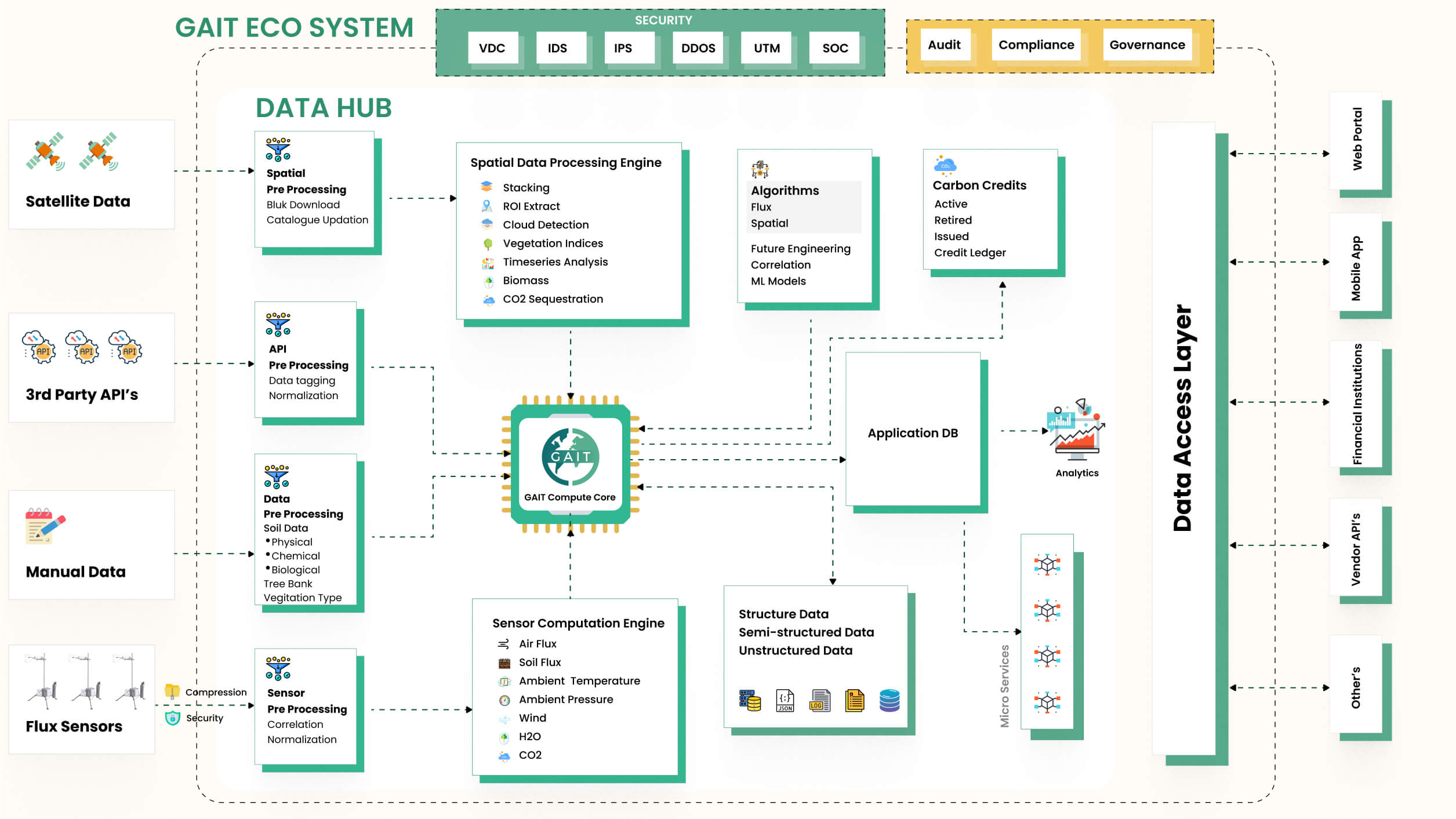Click the Financial Institutions panel
This screenshot has height=819, width=1456.
point(1356,403)
